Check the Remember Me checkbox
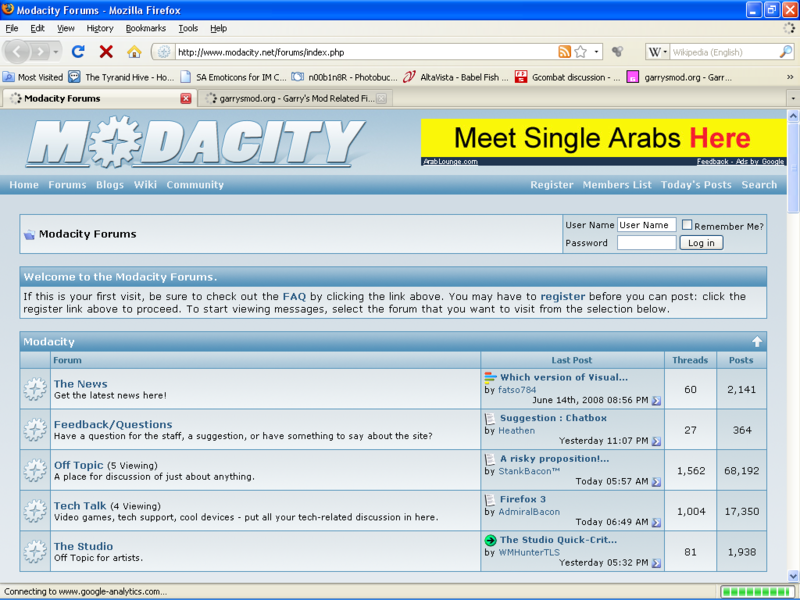The width and height of the screenshot is (800, 600). [x=687, y=224]
